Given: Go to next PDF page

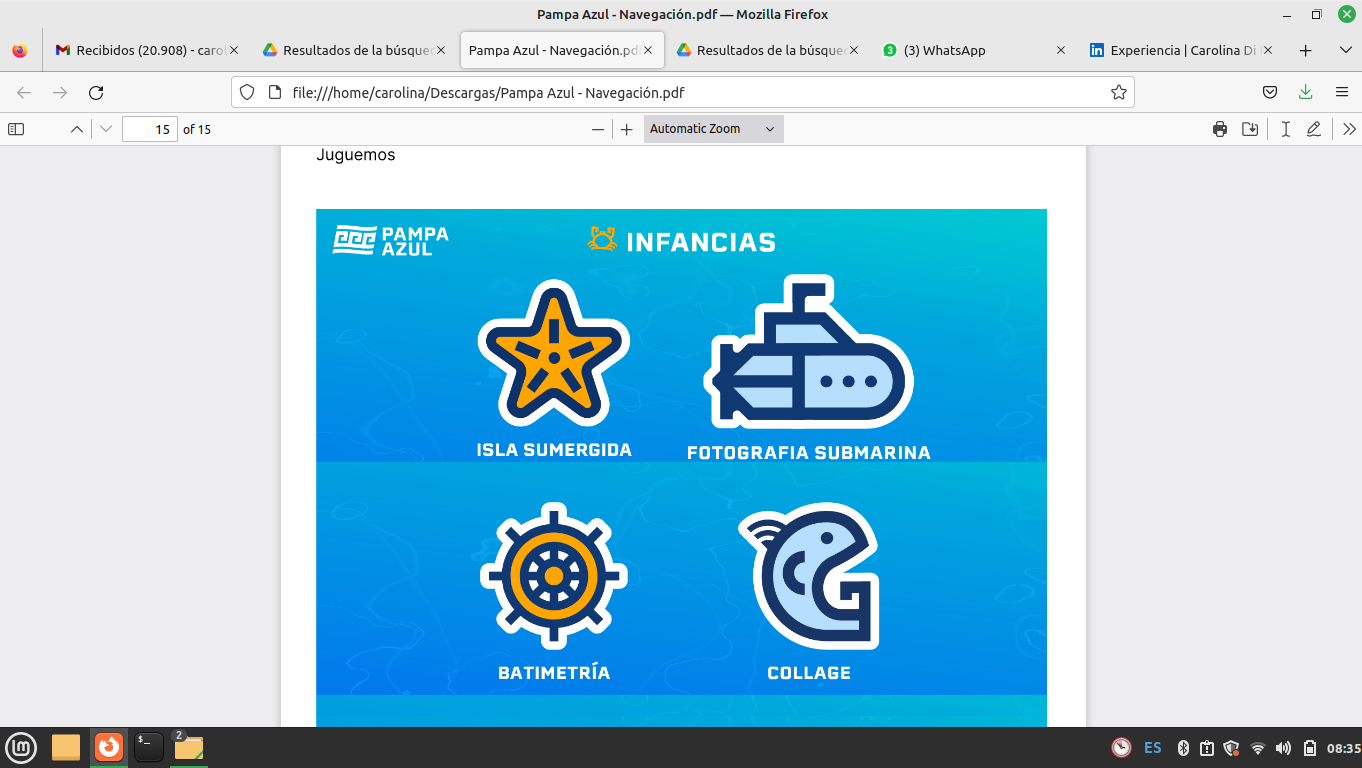Looking at the screenshot, I should pyautogui.click(x=106, y=129).
